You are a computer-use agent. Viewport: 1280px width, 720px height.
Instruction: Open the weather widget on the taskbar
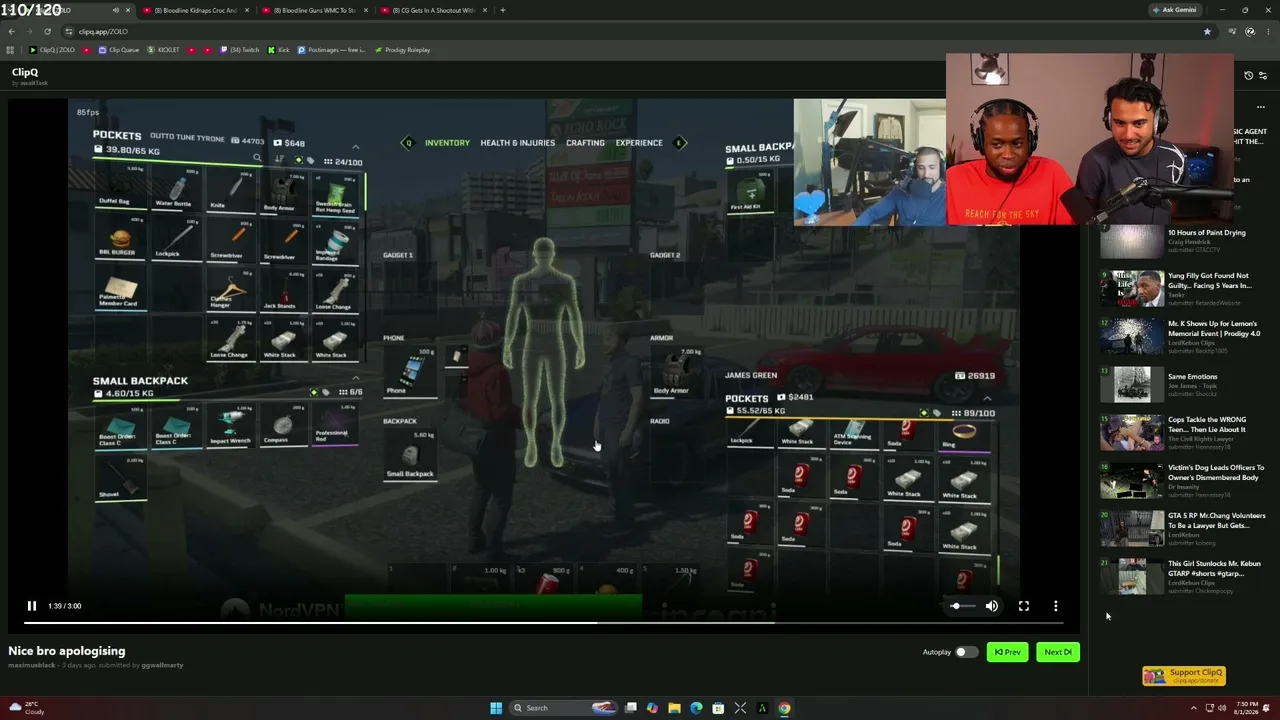click(26, 708)
